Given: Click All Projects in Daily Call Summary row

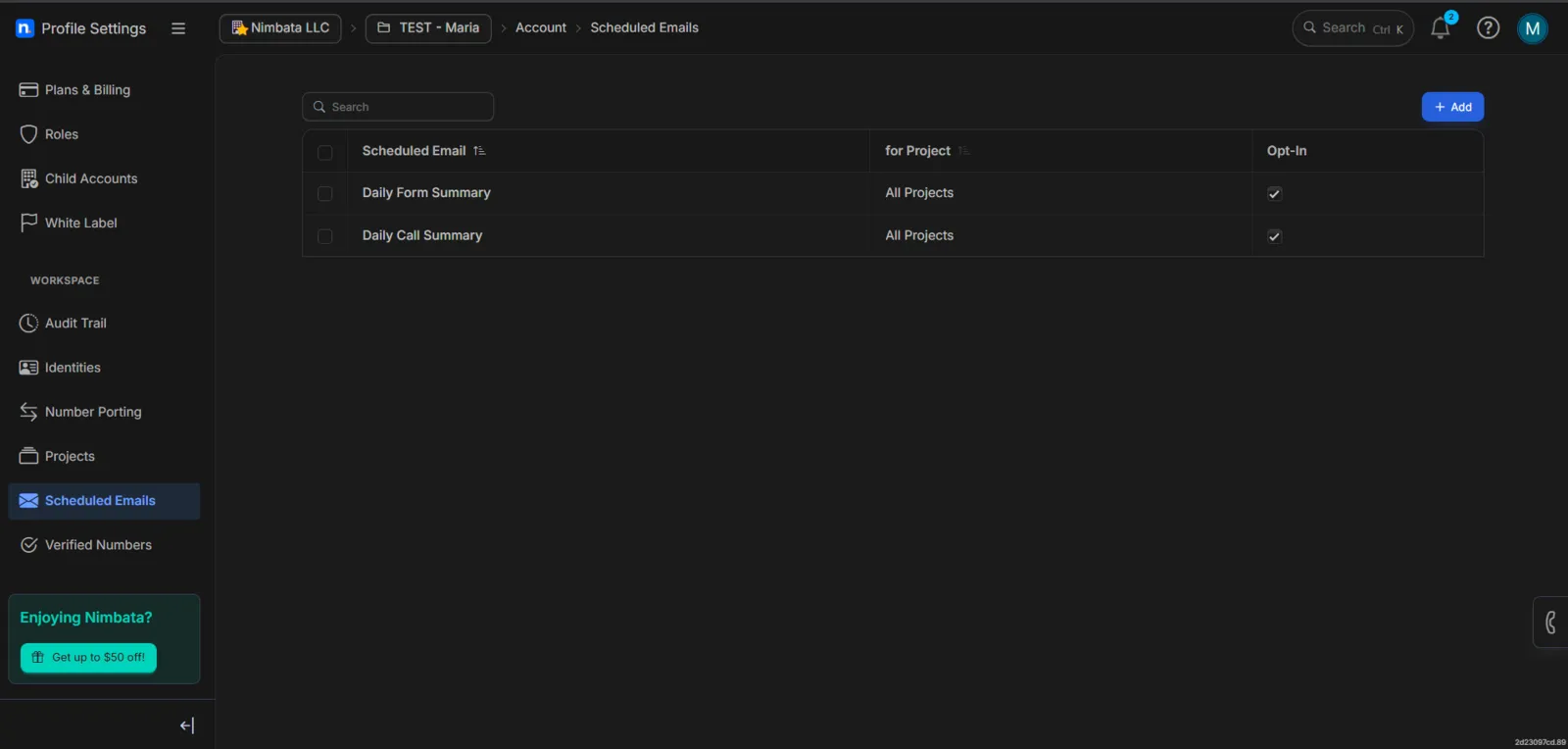Looking at the screenshot, I should [919, 235].
